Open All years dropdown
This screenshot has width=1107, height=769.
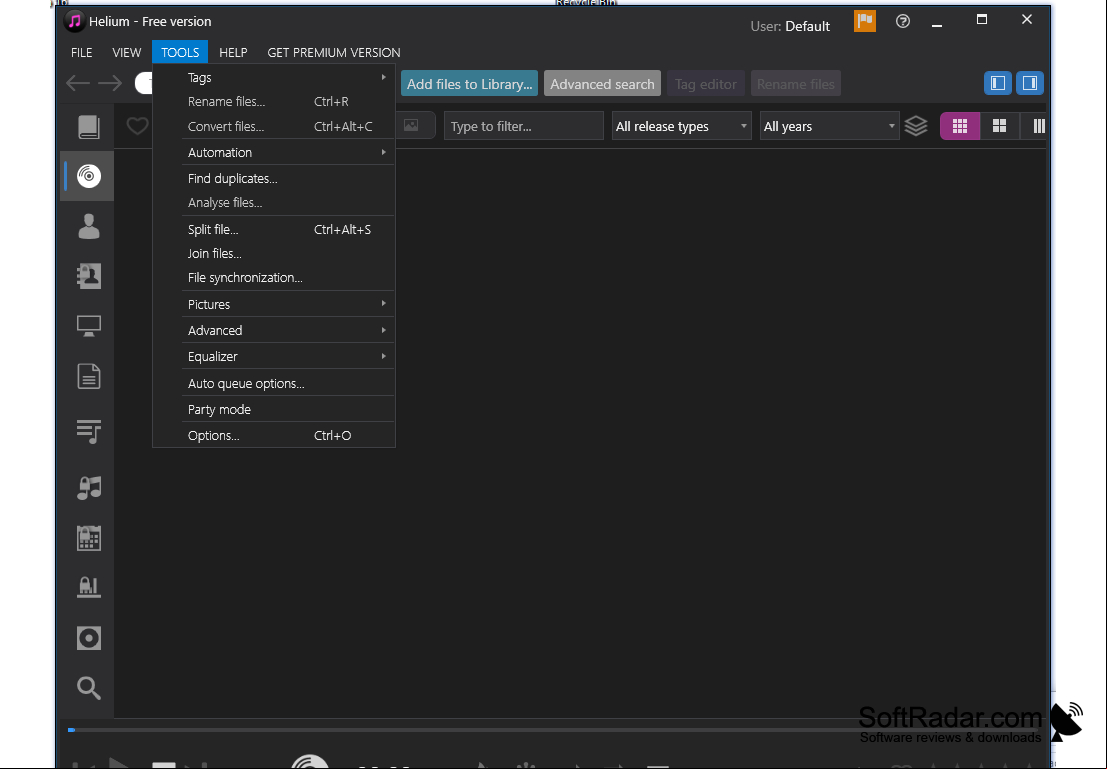click(829, 126)
